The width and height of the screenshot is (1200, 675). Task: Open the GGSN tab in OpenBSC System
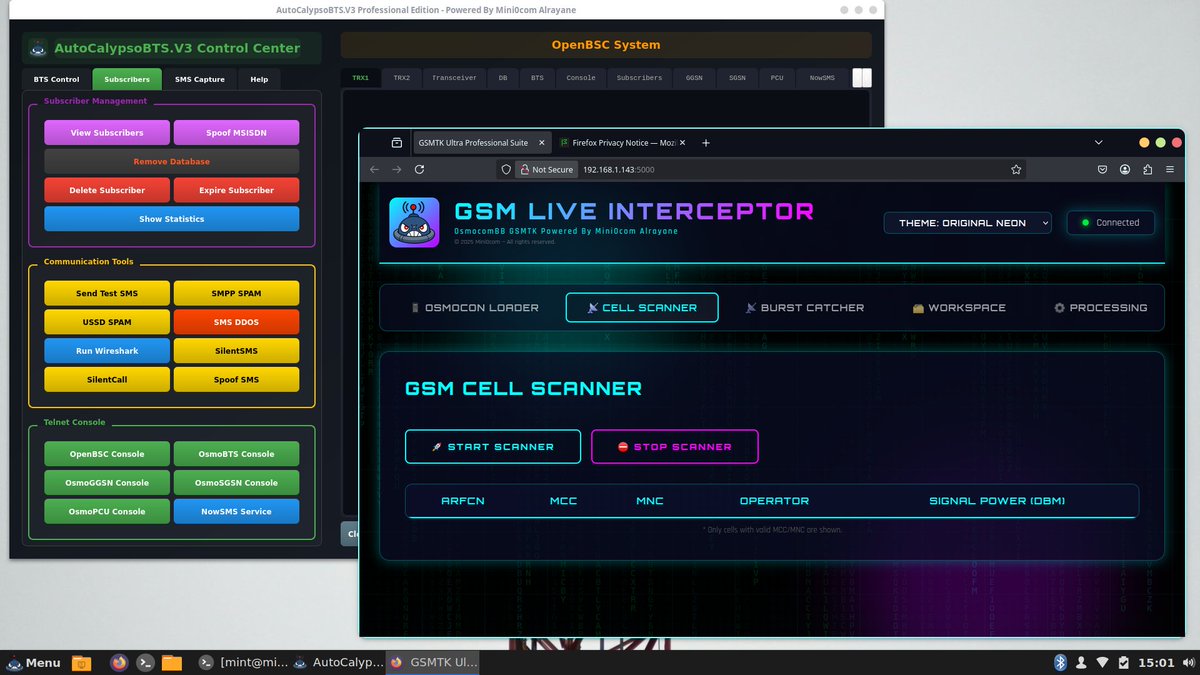pos(694,77)
